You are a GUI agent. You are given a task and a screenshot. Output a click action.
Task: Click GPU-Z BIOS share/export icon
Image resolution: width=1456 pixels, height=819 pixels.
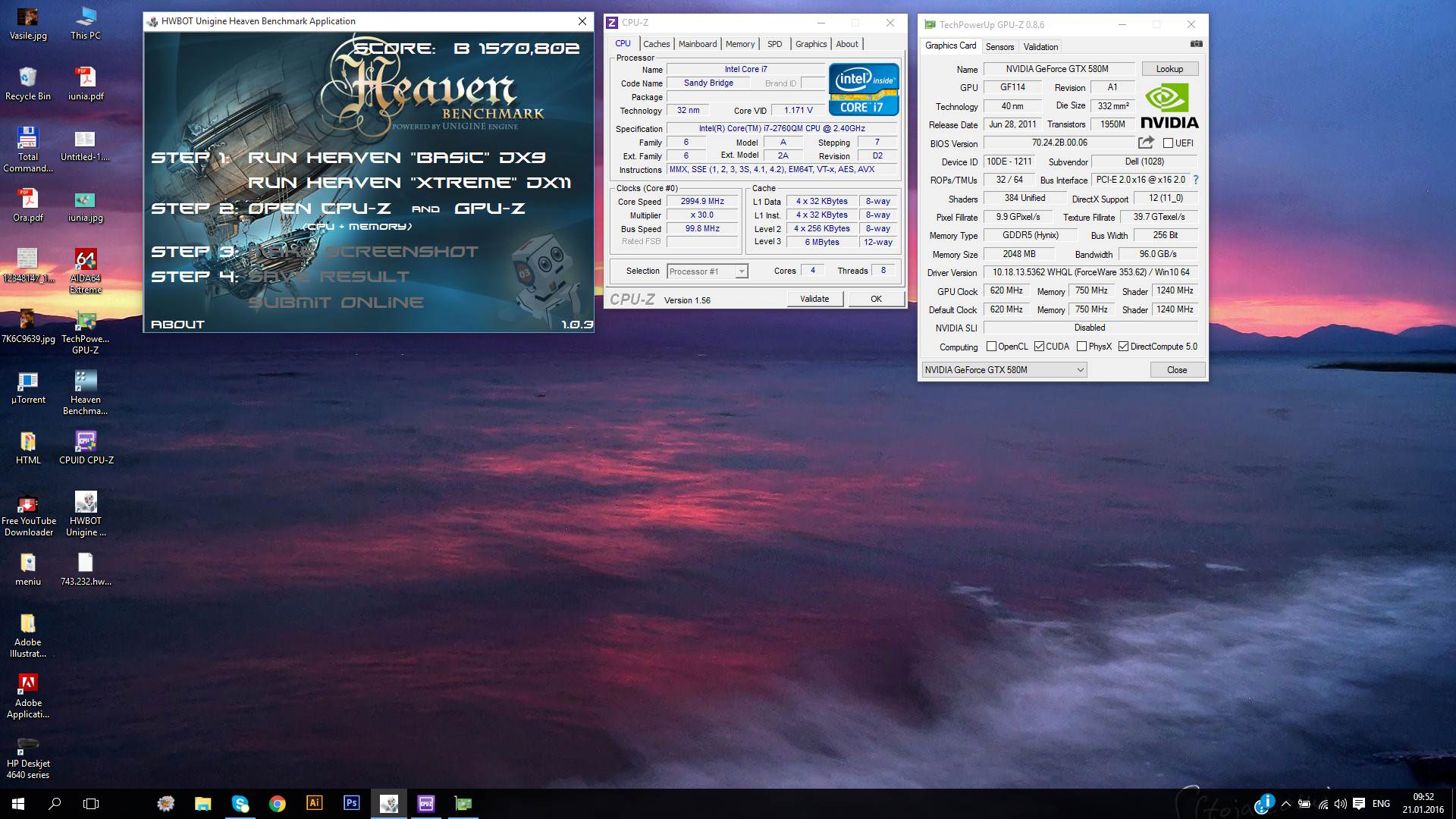[x=1145, y=143]
